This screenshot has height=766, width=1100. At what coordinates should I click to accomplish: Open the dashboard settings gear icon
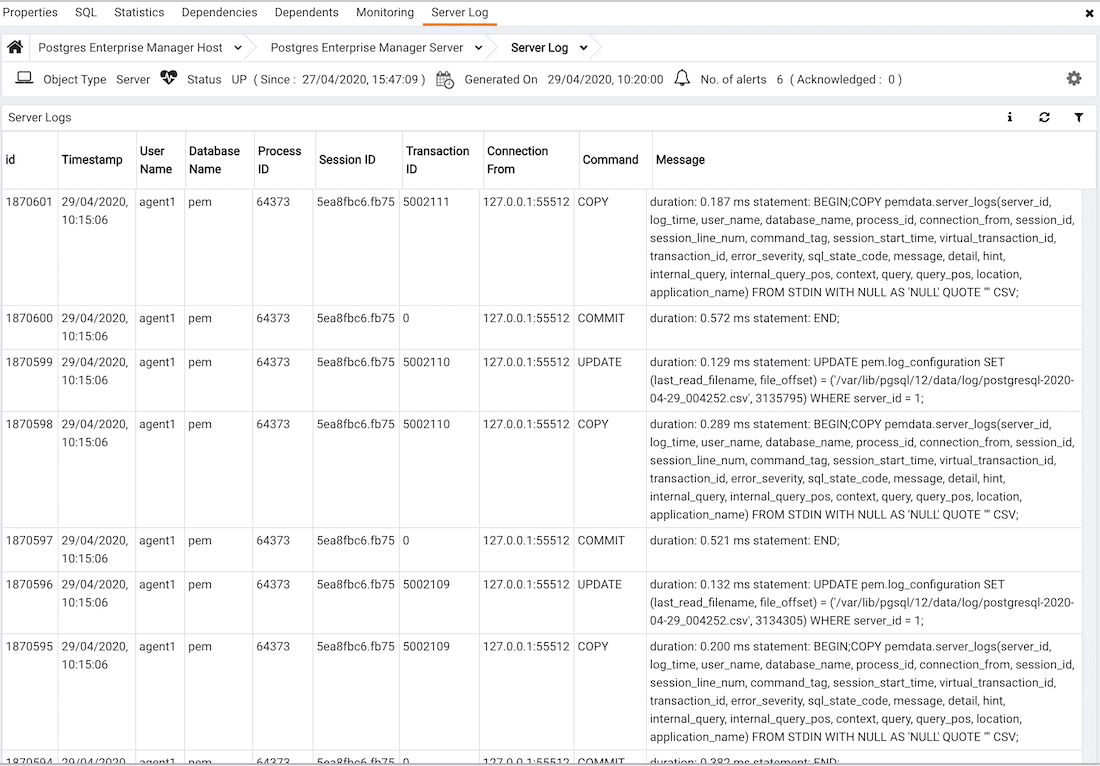[x=1074, y=79]
